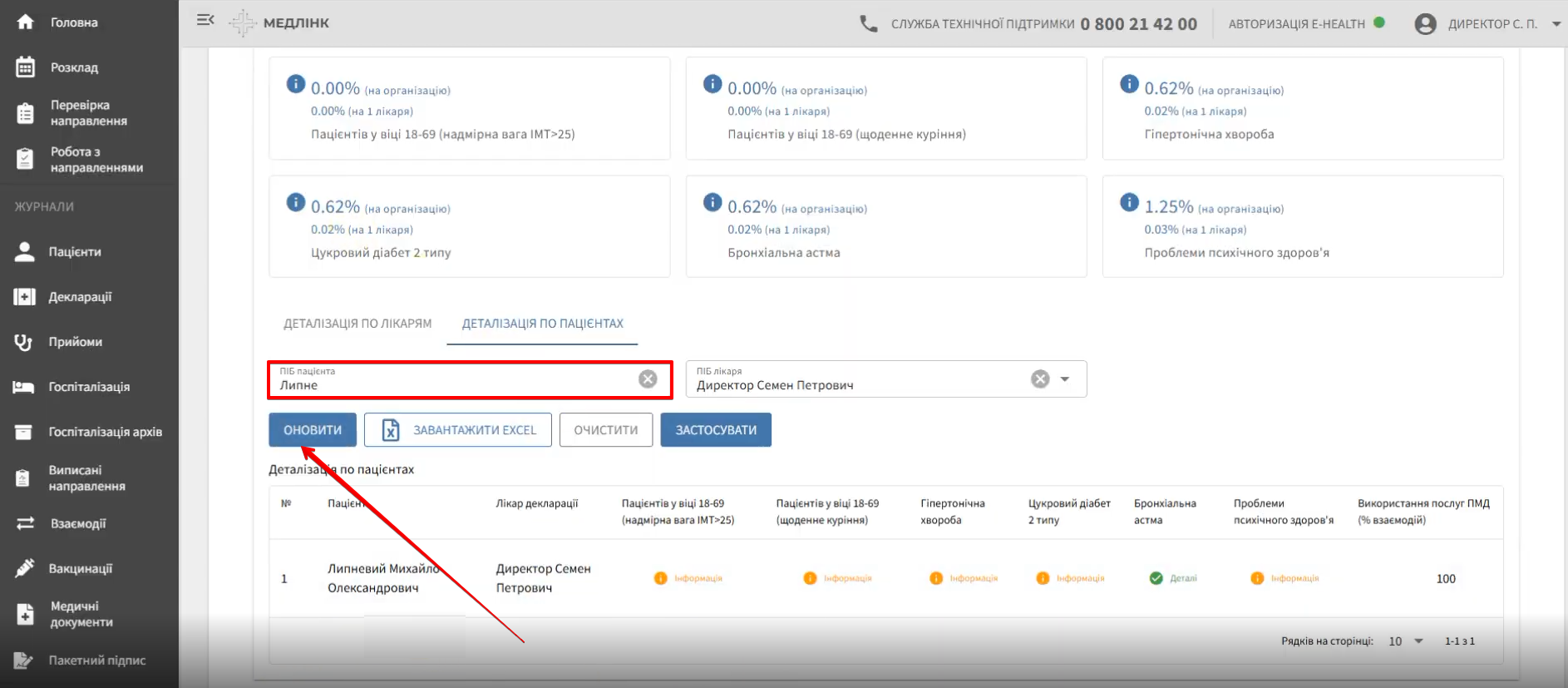
Task: Open the Головна home icon in sidebar
Action: (26, 22)
